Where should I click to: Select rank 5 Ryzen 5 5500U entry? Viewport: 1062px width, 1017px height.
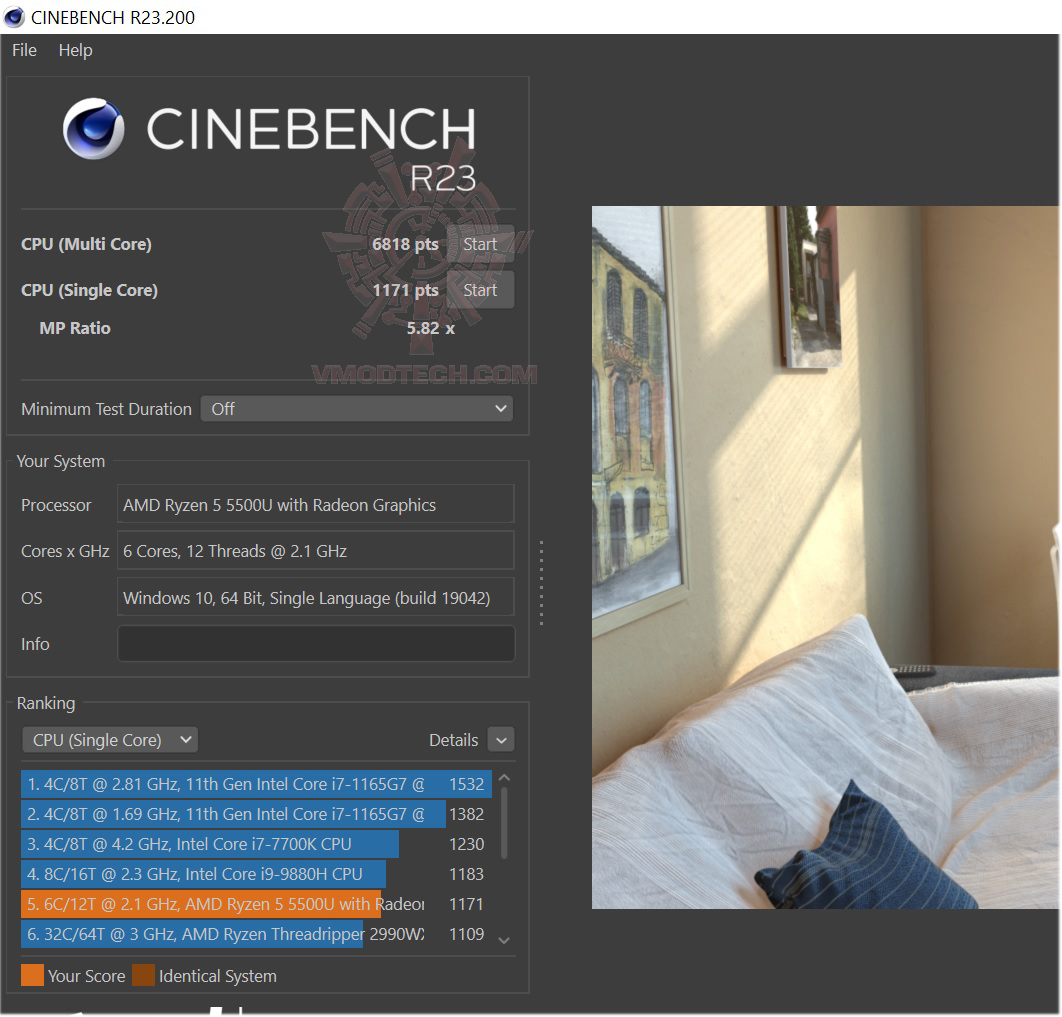coord(256,904)
